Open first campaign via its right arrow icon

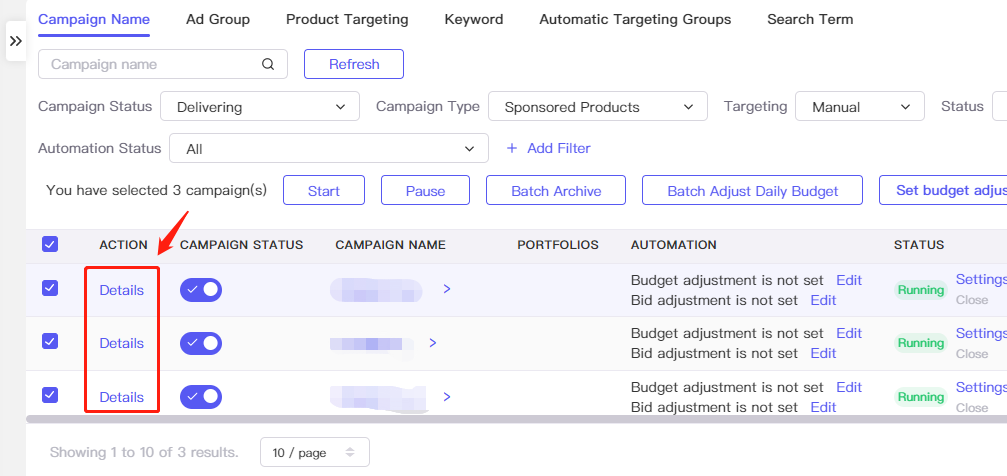point(447,289)
